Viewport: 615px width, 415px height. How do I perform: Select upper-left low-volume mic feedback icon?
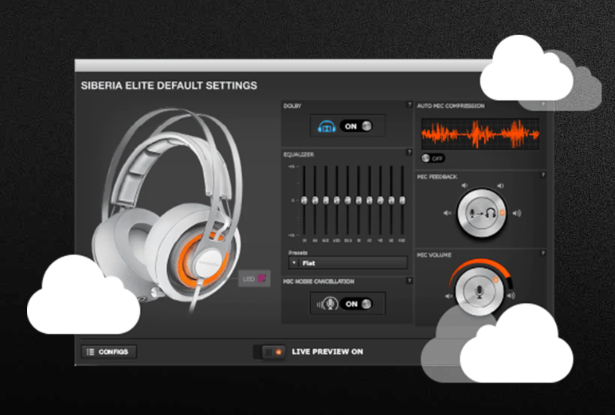464,186
